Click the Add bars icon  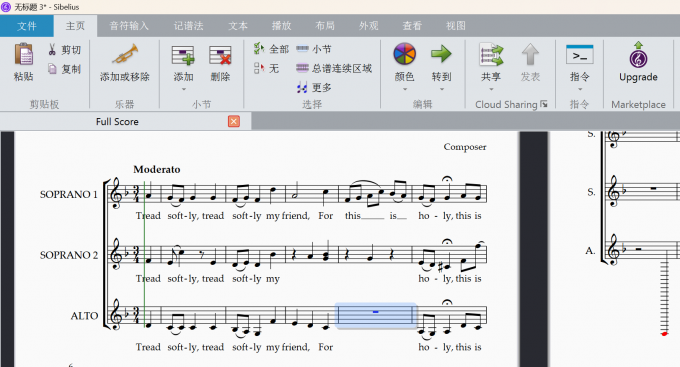click(x=183, y=56)
